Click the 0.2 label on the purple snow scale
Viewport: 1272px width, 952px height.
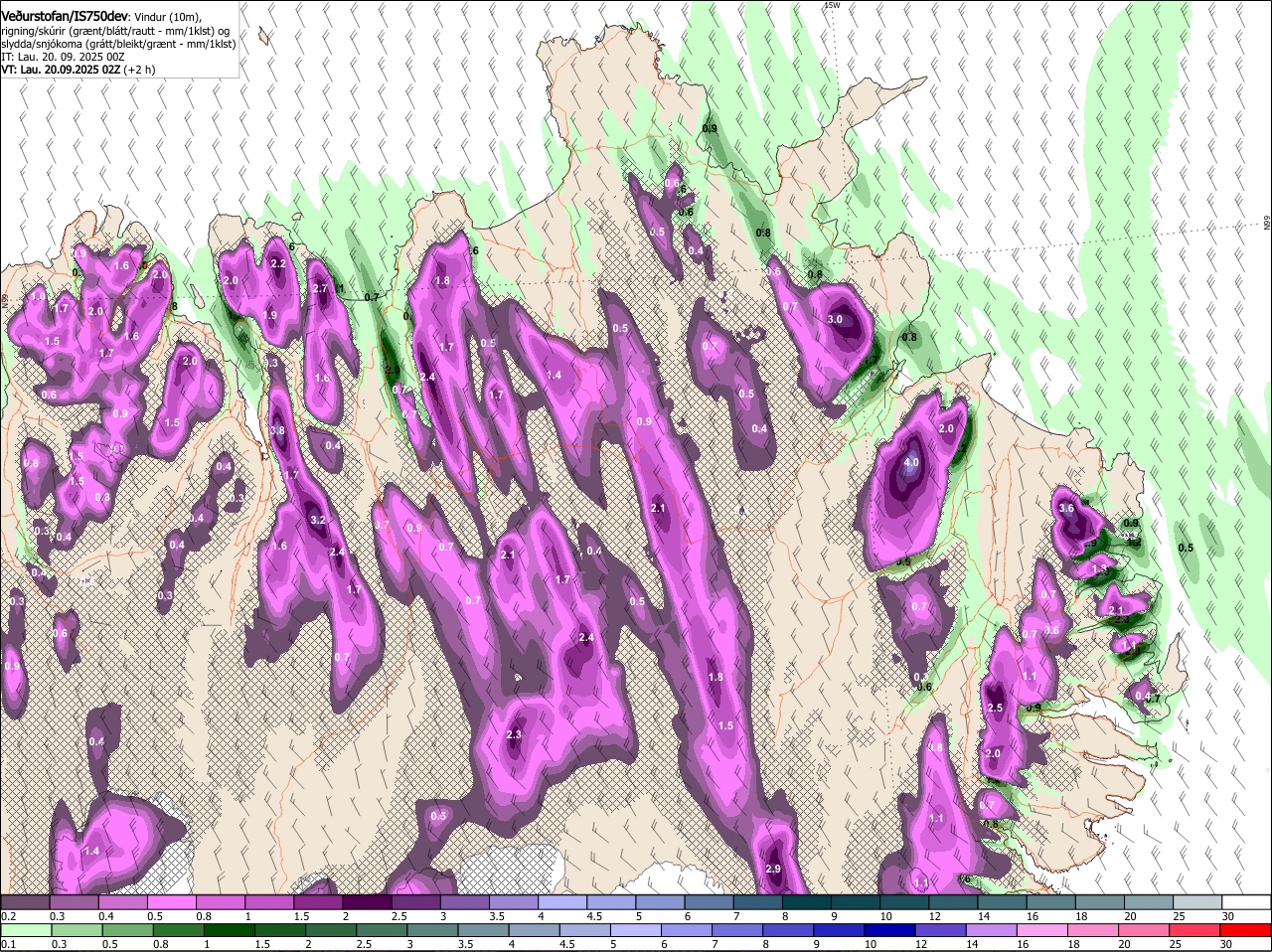pyautogui.click(x=8, y=915)
